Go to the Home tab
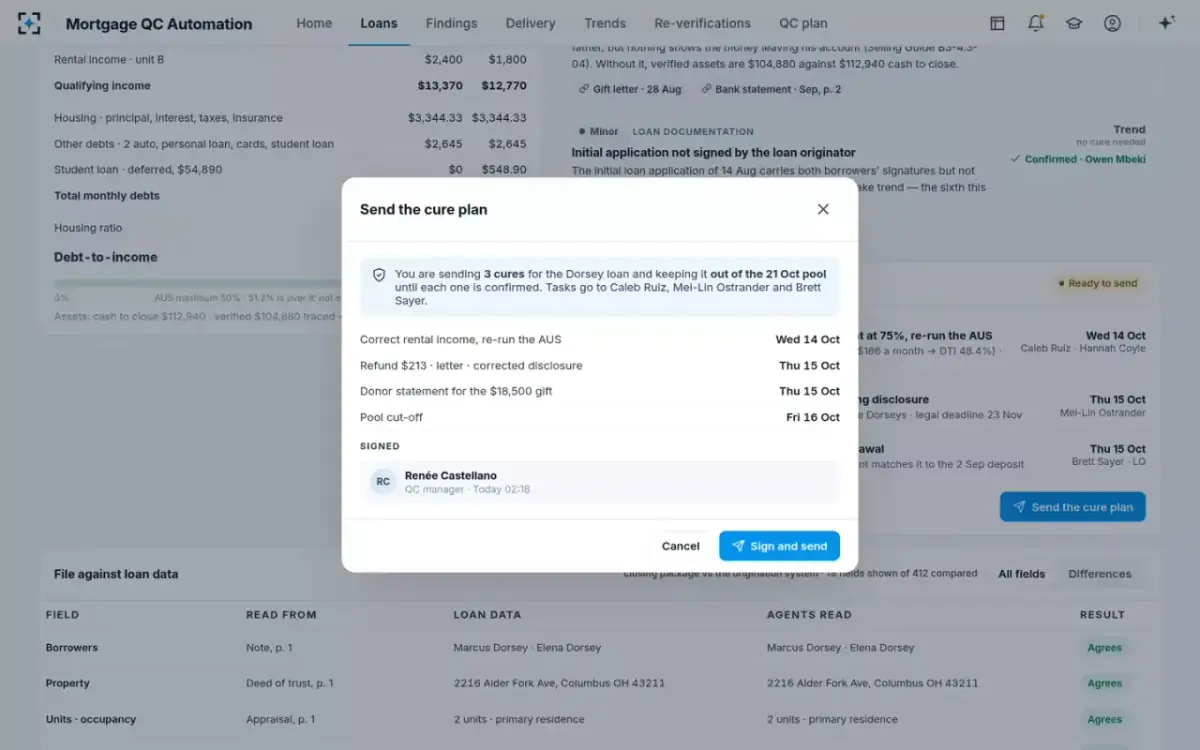Image resolution: width=1200 pixels, height=750 pixels. click(314, 23)
